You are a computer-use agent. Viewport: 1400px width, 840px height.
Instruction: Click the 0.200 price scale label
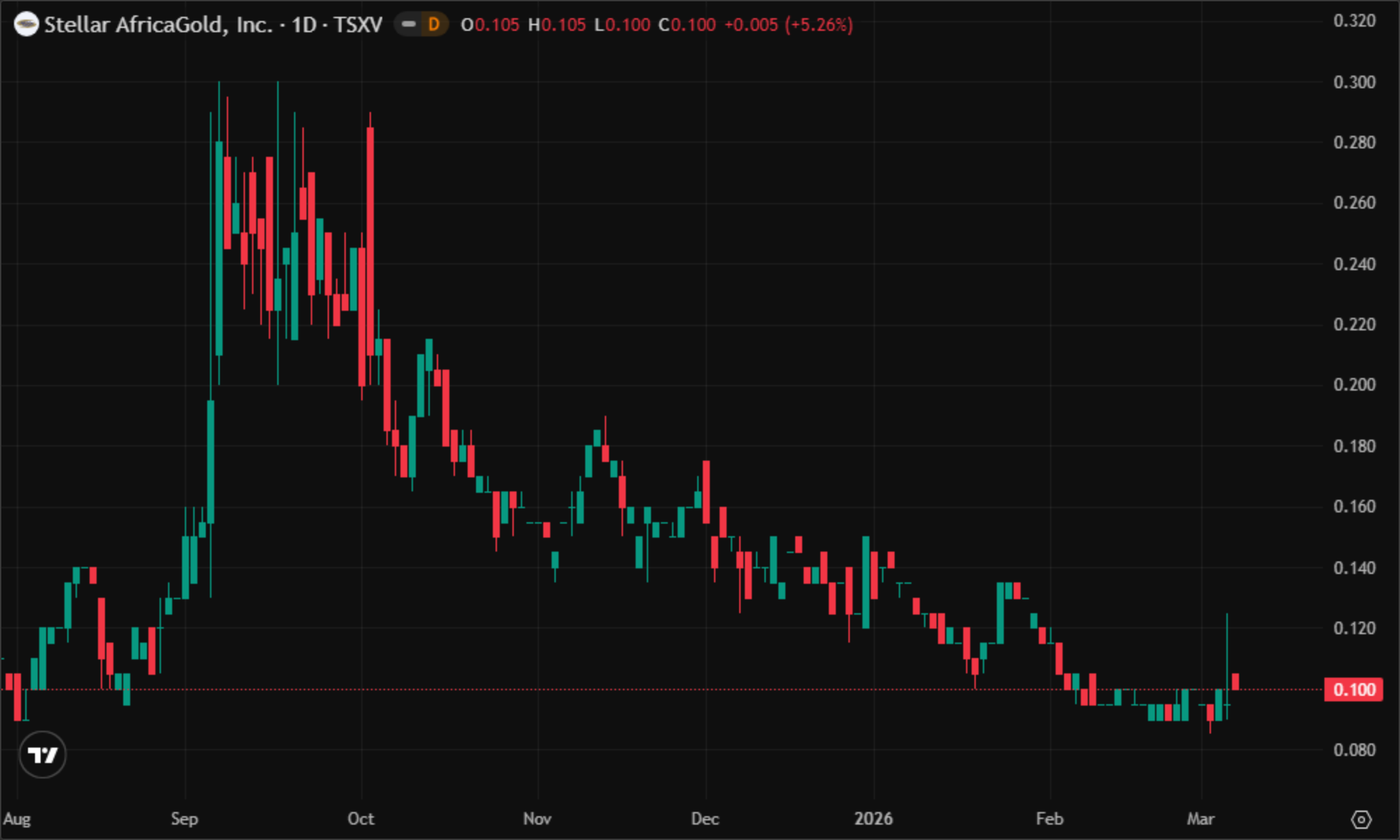[1354, 385]
